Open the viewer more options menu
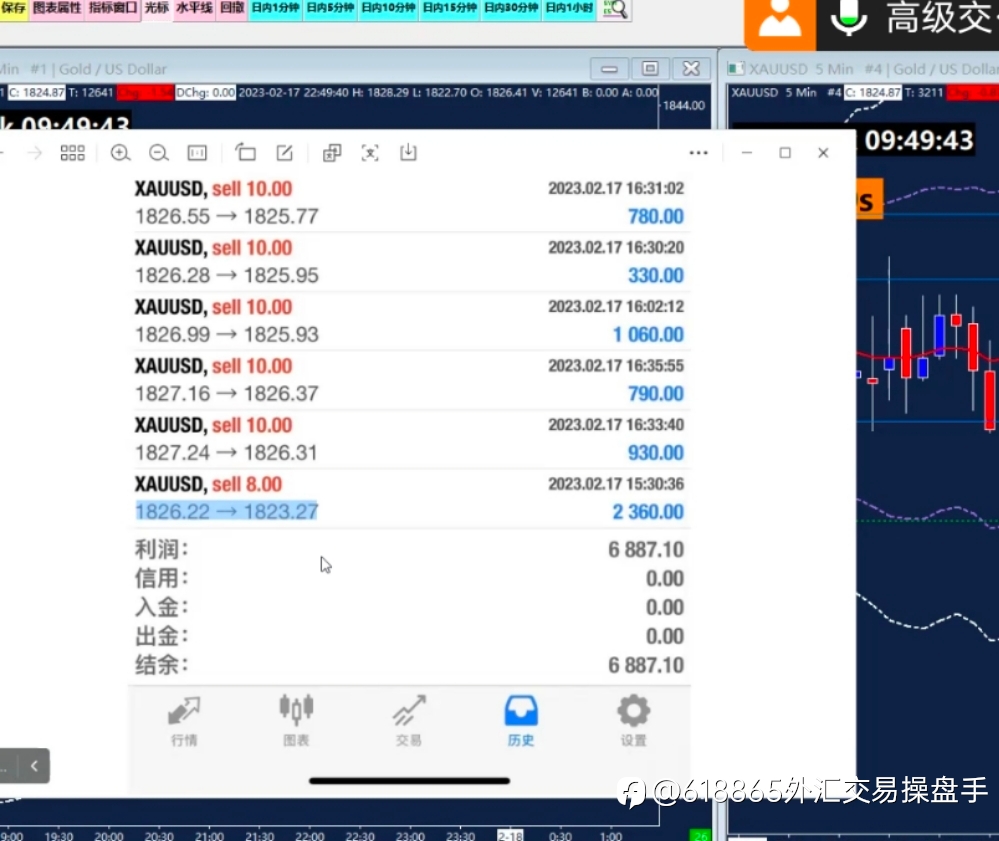 (698, 153)
